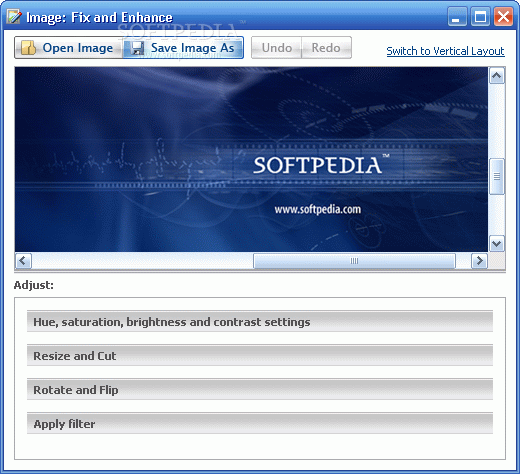Expand the Apply filter section

(x=260, y=424)
